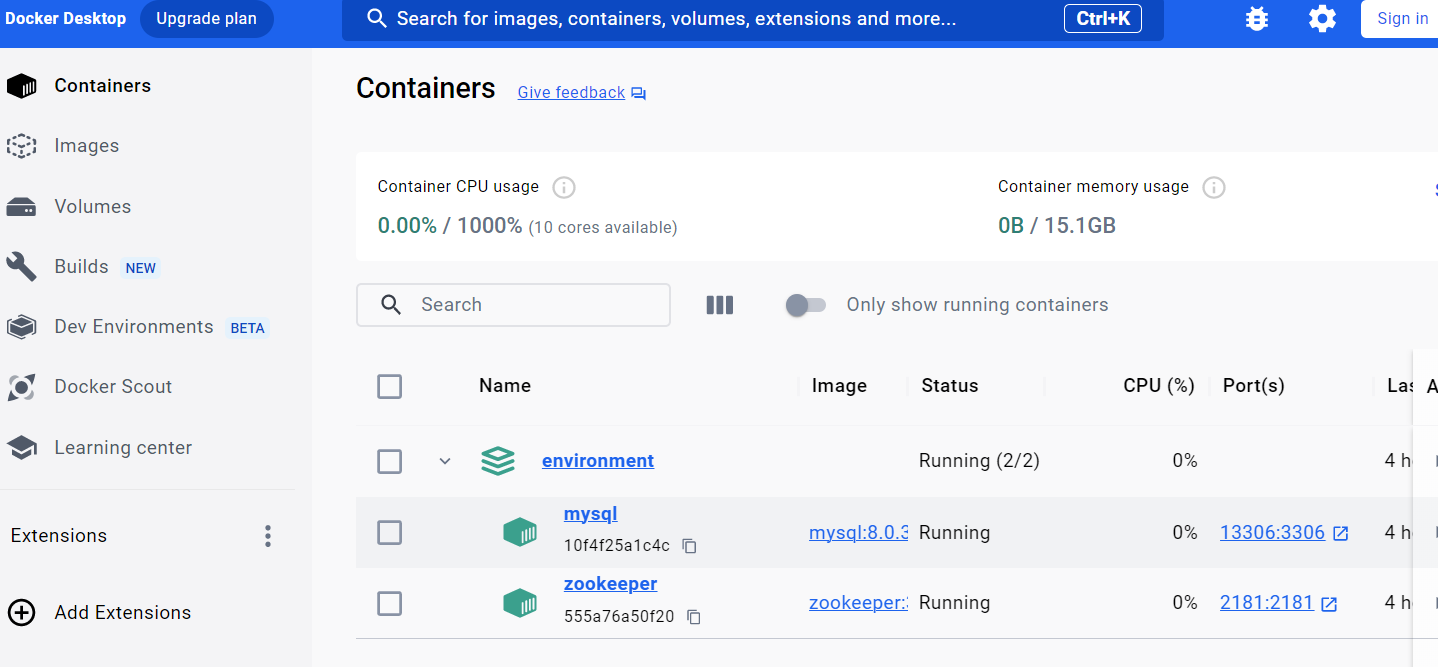Screen dimensions: 1438x667
Task: Sort by the CPU (%) column header
Action: [x=1159, y=386]
